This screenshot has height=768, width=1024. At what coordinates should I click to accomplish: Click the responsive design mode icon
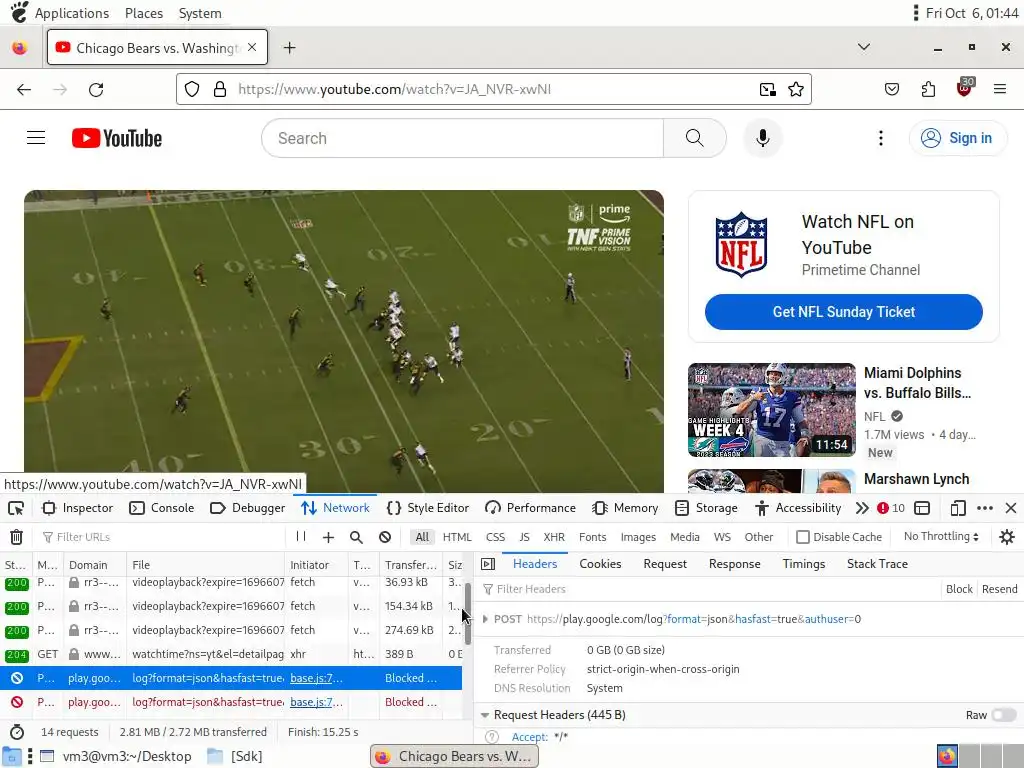(x=957, y=508)
